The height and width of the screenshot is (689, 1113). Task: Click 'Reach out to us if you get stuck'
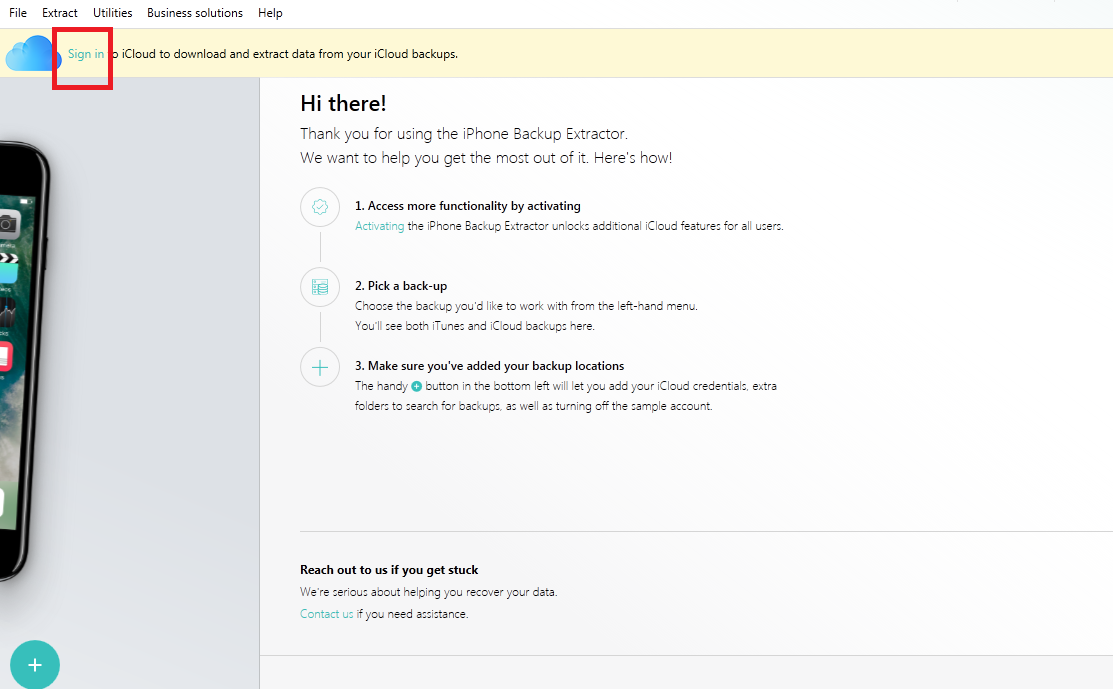(x=389, y=570)
